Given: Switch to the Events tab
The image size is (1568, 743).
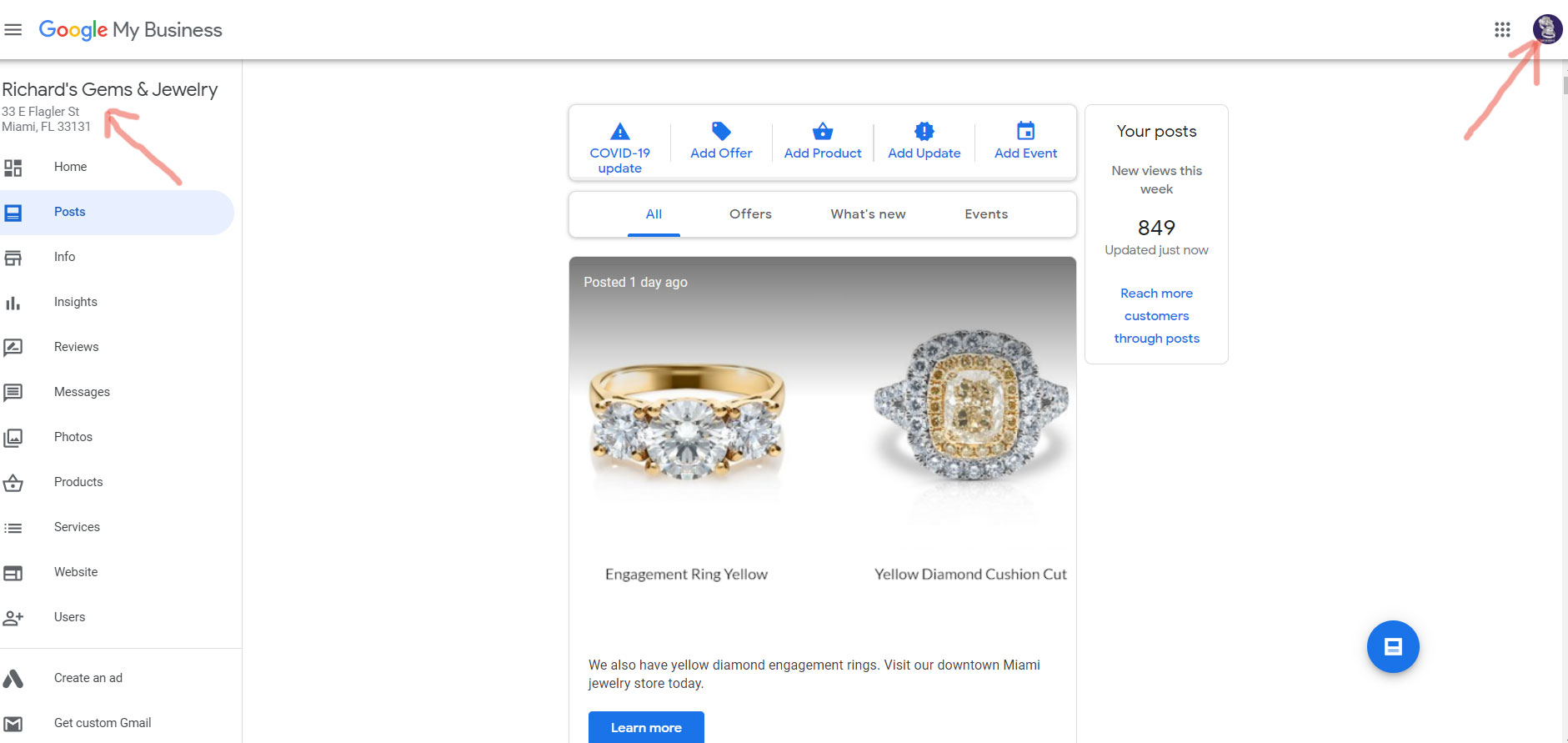Looking at the screenshot, I should pos(986,214).
